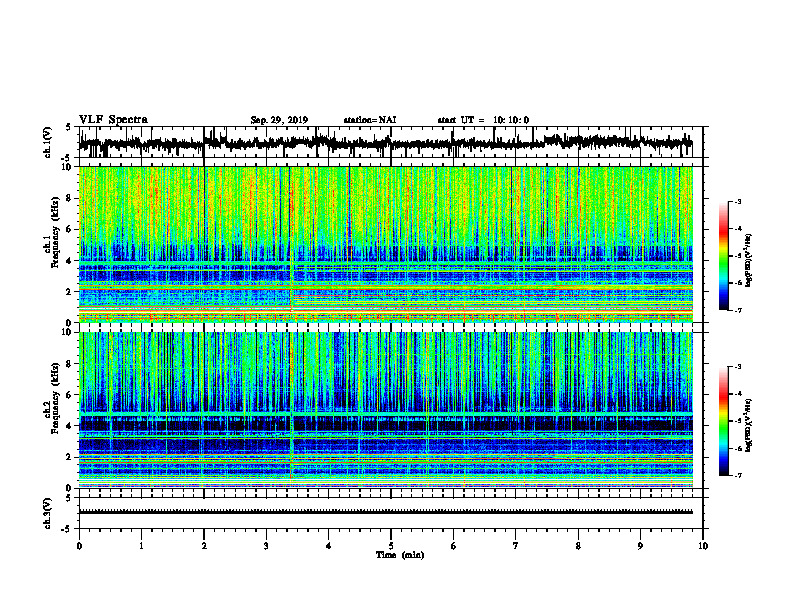The height and width of the screenshot is (612, 792).
Task: Click time axis tick label "4"
Action: click(329, 546)
